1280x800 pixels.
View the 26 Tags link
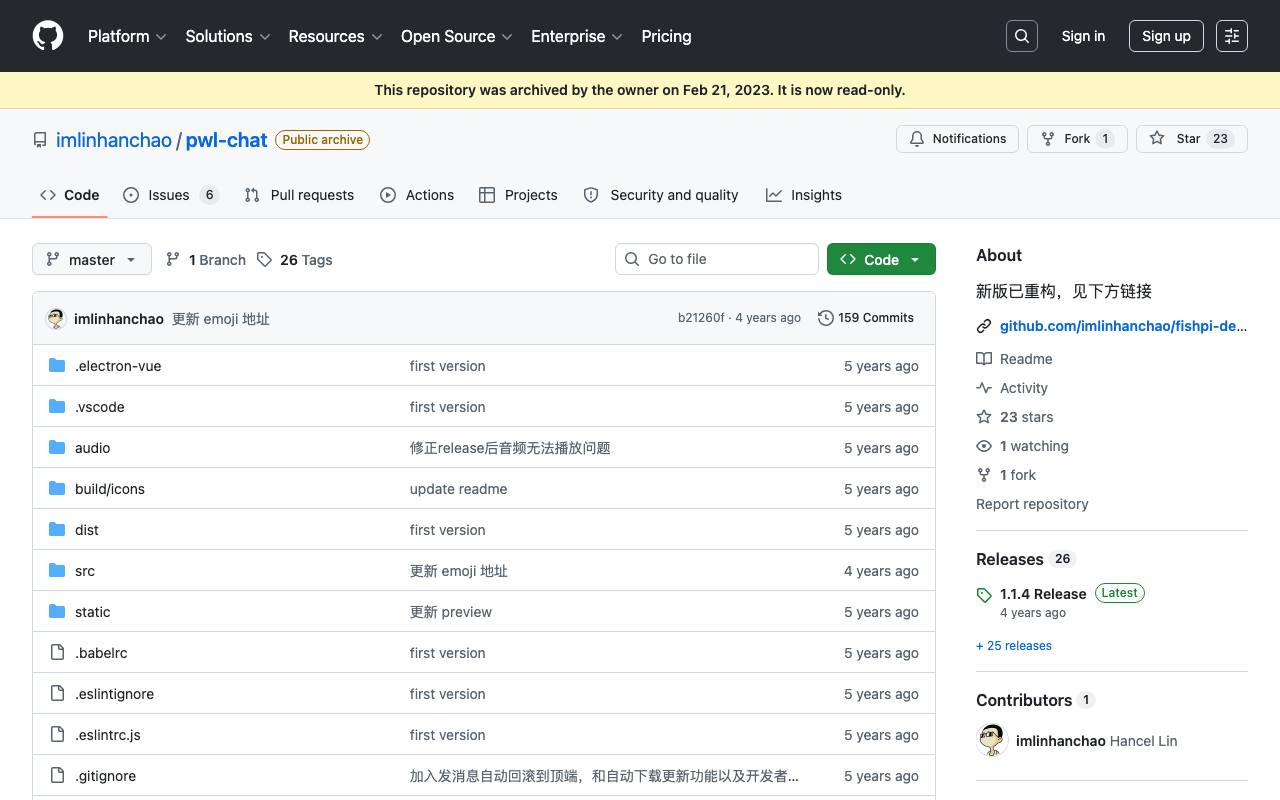click(294, 260)
